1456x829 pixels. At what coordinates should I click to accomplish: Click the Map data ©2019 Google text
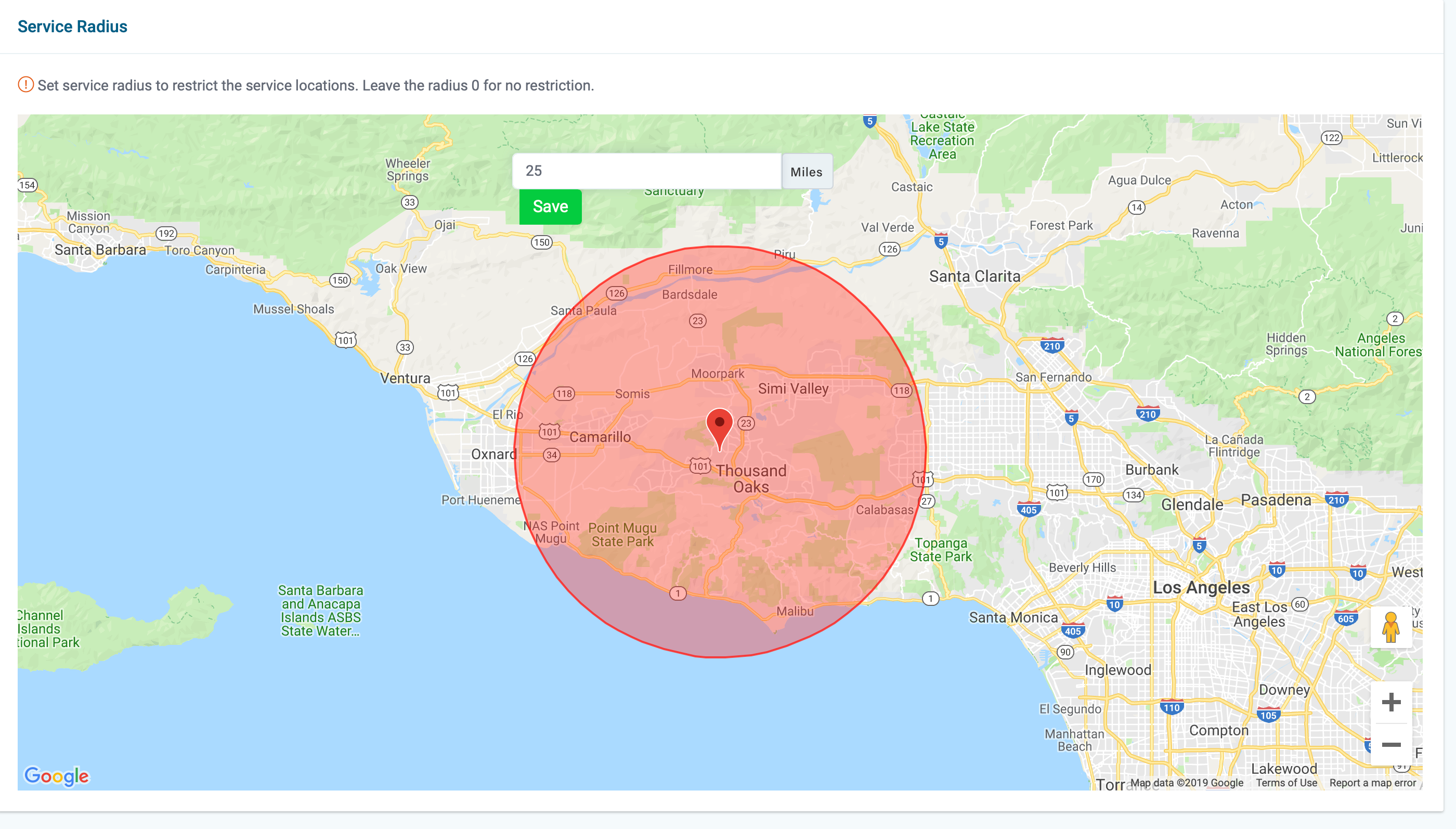pyautogui.click(x=1186, y=783)
